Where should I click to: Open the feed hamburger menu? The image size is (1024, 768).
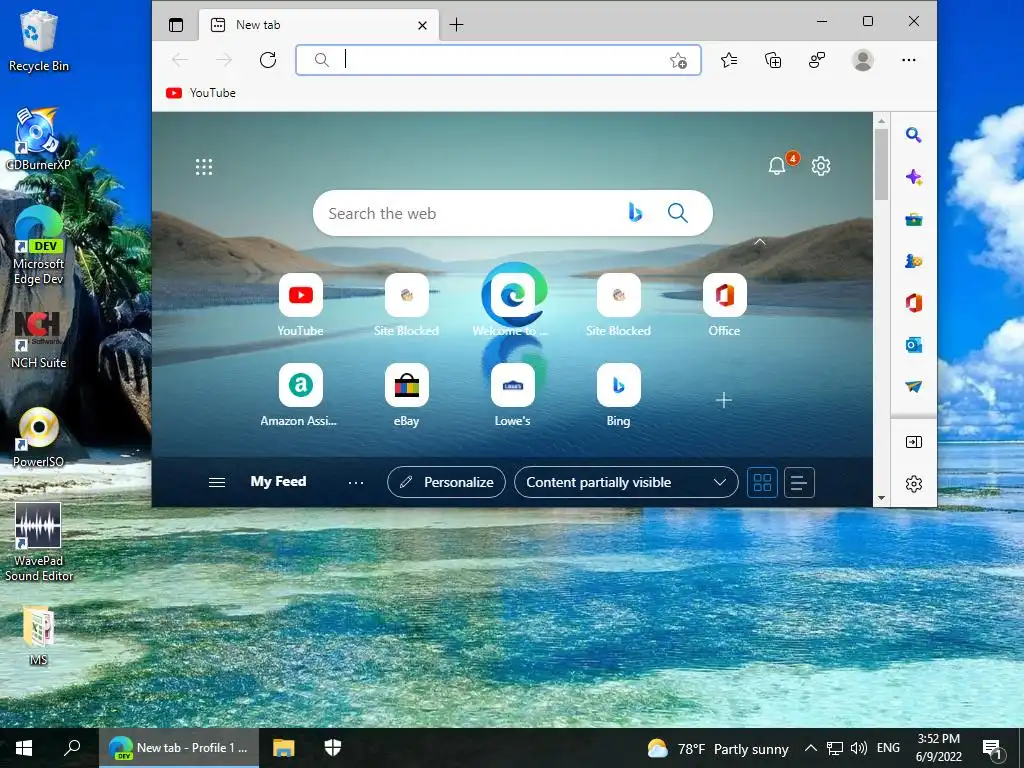[217, 482]
